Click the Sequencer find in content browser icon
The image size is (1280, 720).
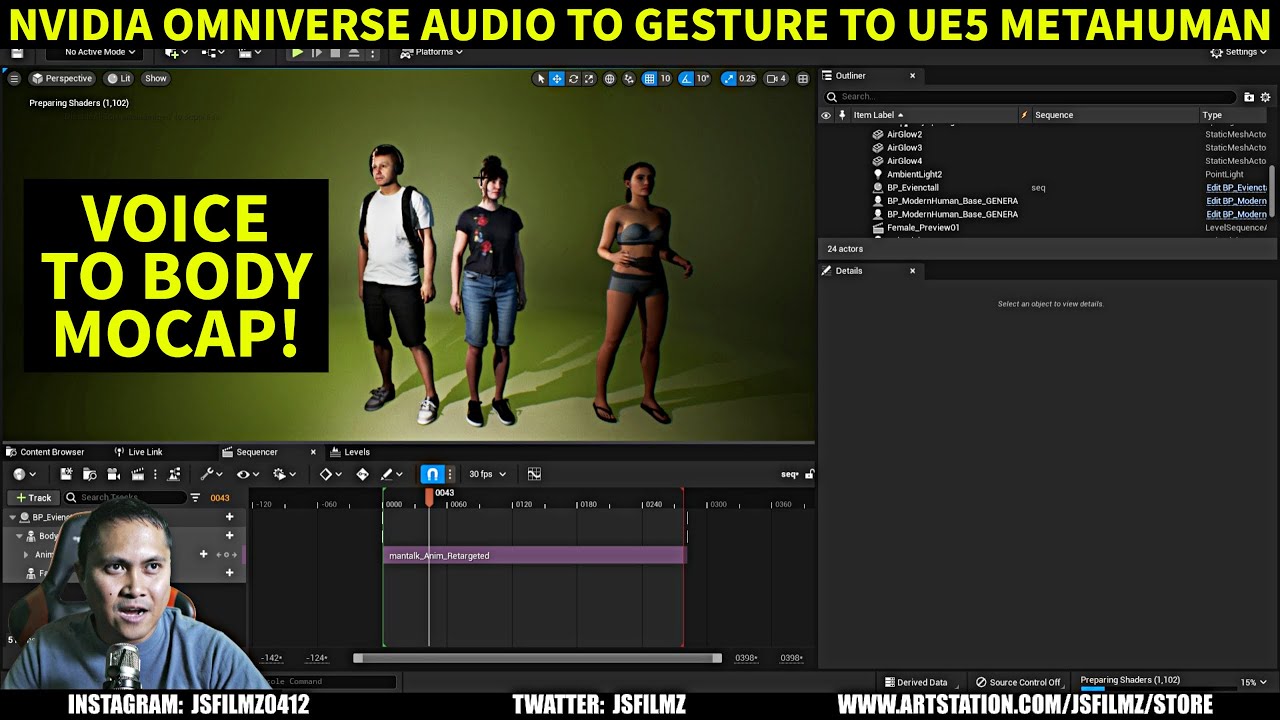pos(90,474)
